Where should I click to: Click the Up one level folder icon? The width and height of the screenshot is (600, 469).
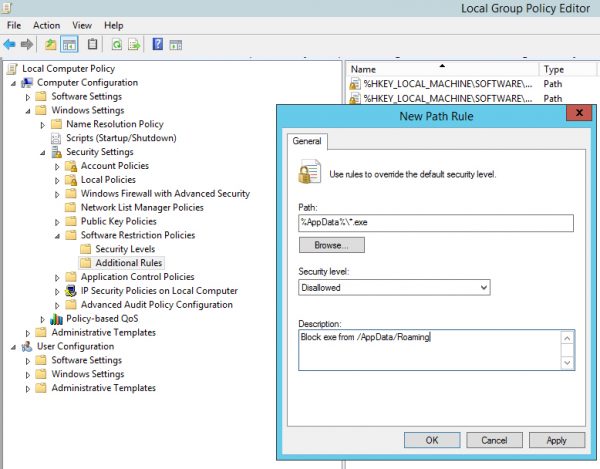(50, 44)
